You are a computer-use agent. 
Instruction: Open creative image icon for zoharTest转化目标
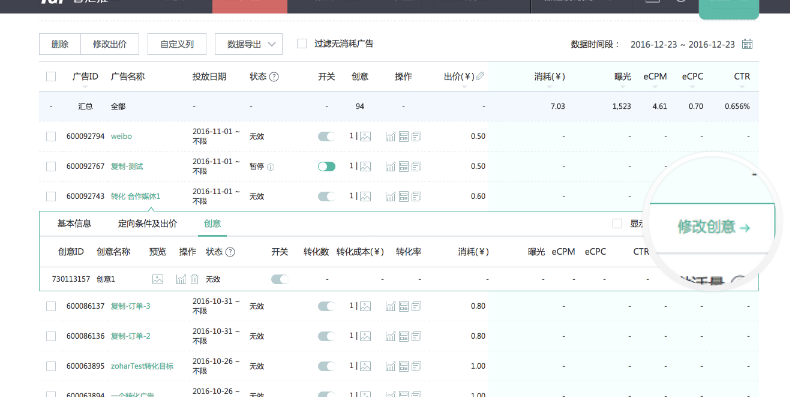coord(365,366)
